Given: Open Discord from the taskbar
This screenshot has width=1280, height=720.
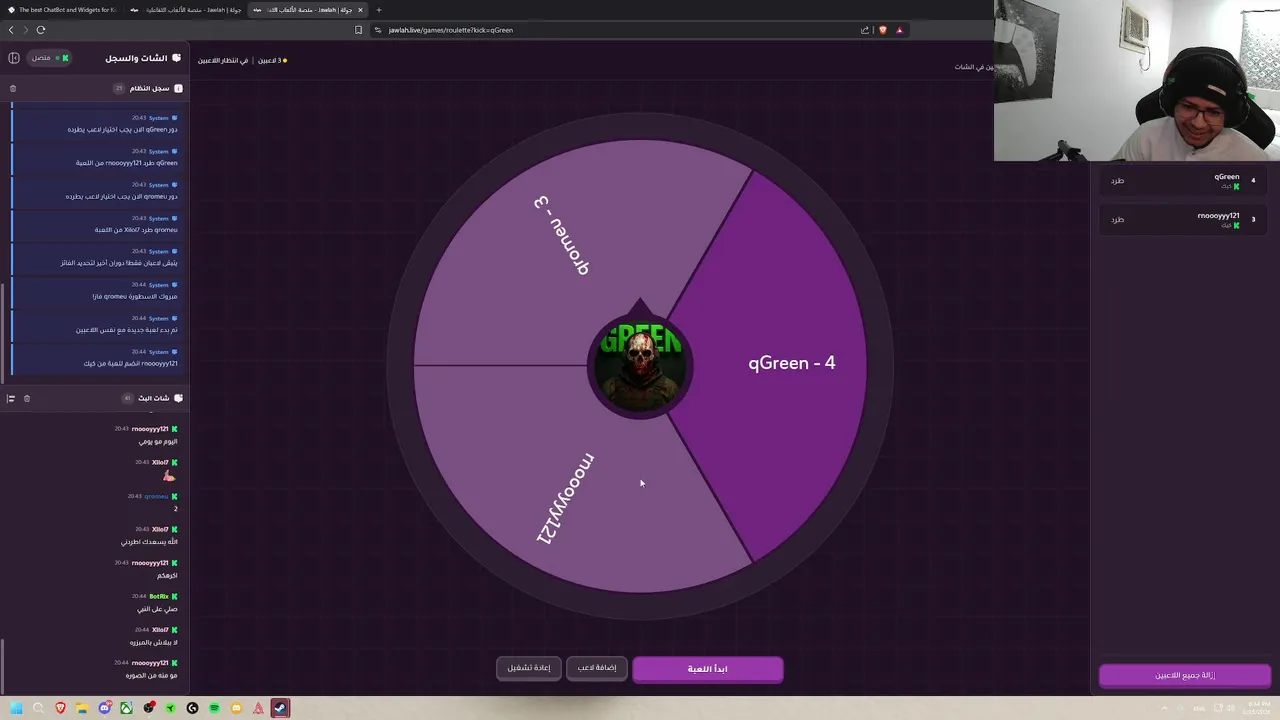Looking at the screenshot, I should tap(104, 708).
